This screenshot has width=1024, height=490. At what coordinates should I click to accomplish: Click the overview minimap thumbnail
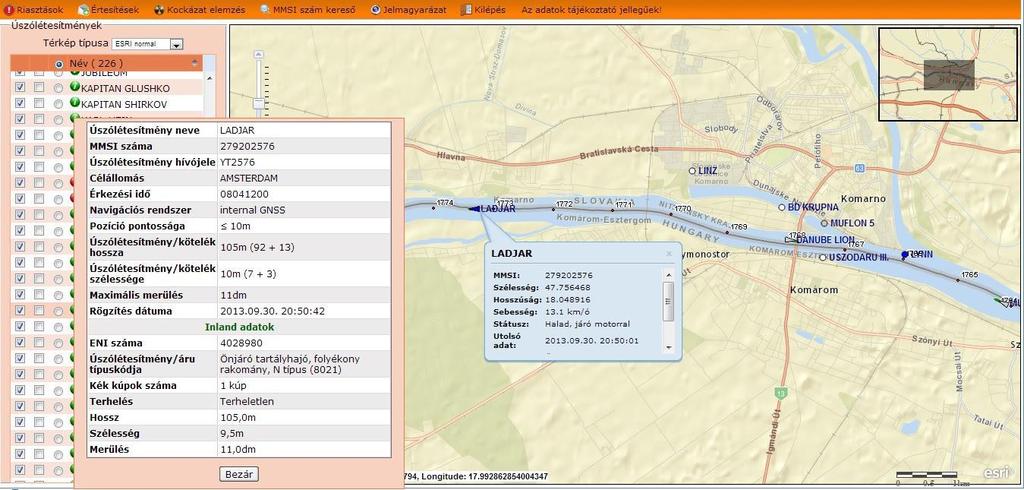click(948, 74)
